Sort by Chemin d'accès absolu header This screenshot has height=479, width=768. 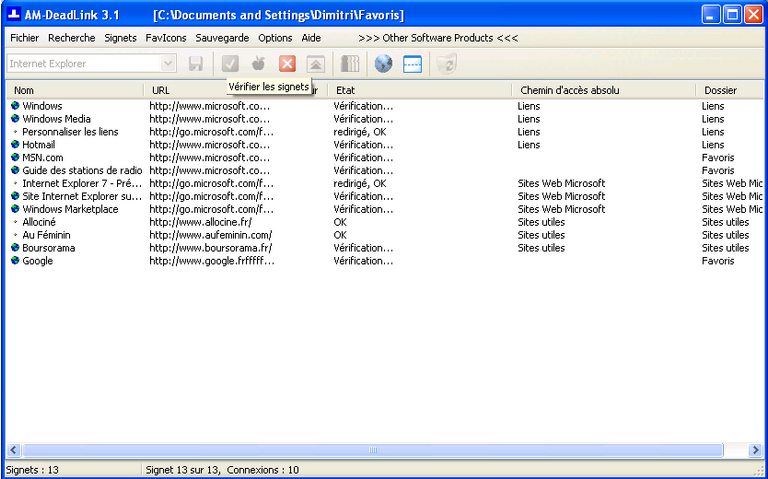[x=604, y=90]
